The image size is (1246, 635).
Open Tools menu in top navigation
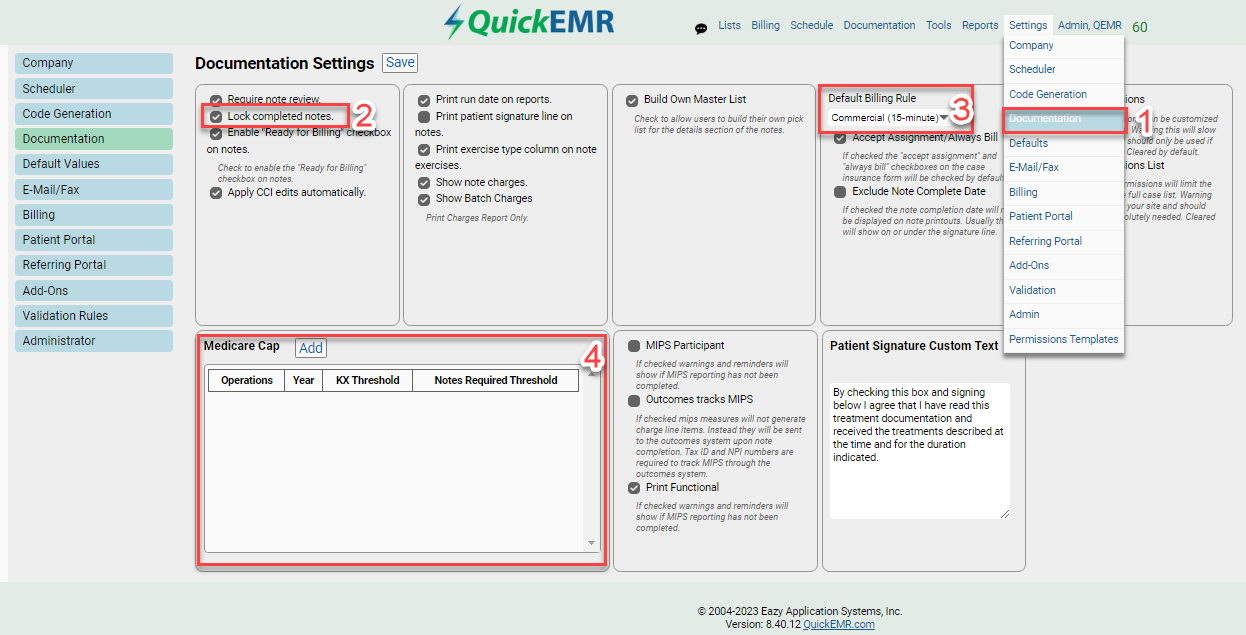coord(938,26)
